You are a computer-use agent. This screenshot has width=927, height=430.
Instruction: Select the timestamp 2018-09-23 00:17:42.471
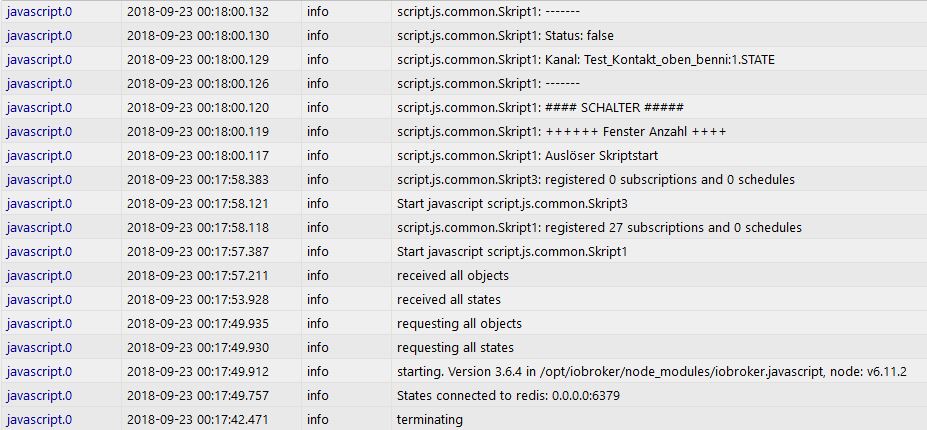pos(198,419)
